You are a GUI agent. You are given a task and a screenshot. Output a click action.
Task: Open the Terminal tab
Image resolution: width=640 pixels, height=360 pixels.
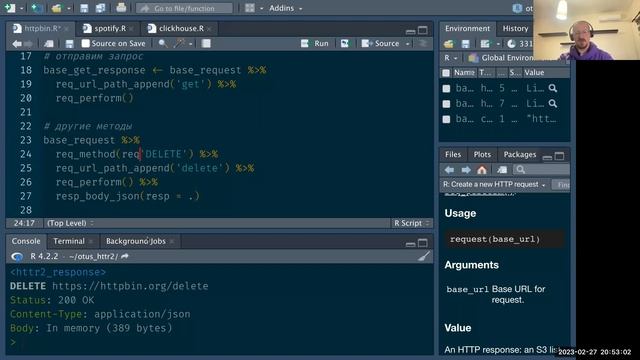point(69,241)
